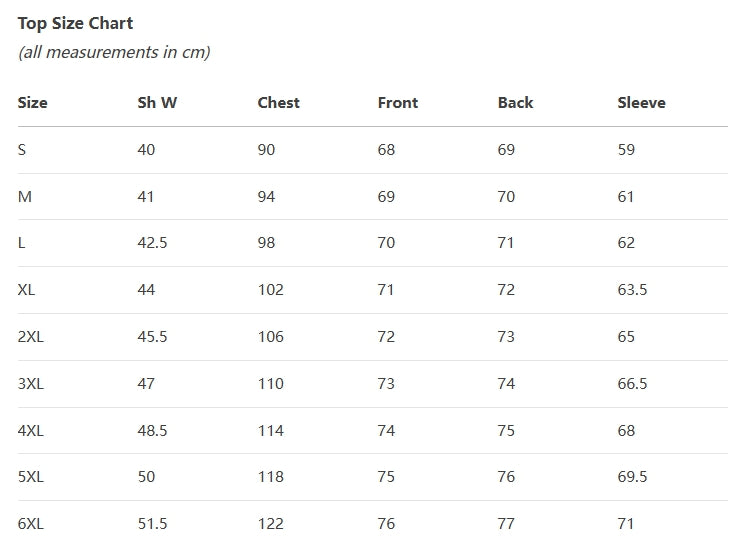The height and width of the screenshot is (547, 730).
Task: Click the M size row label
Action: [x=25, y=196]
